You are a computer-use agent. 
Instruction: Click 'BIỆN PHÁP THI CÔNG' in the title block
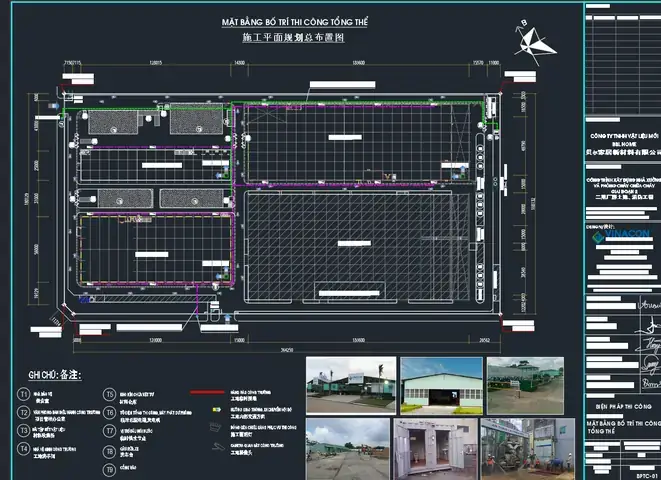point(624,407)
